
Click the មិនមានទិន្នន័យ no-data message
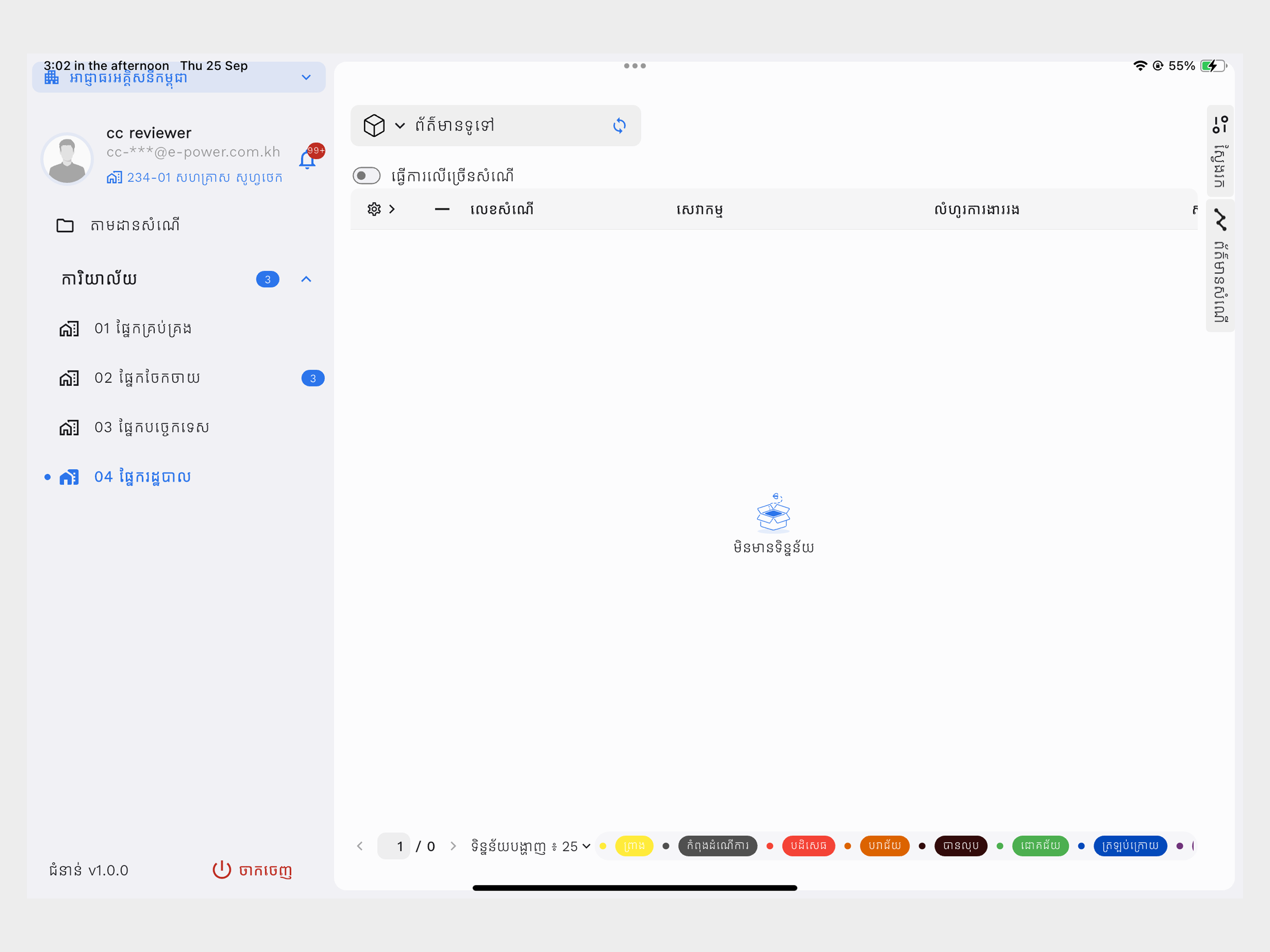pyautogui.click(x=774, y=547)
